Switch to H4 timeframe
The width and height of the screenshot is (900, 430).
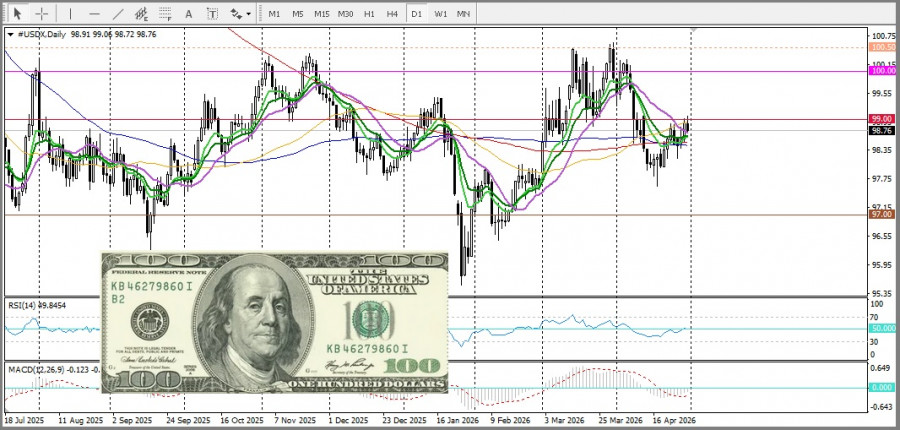click(393, 13)
